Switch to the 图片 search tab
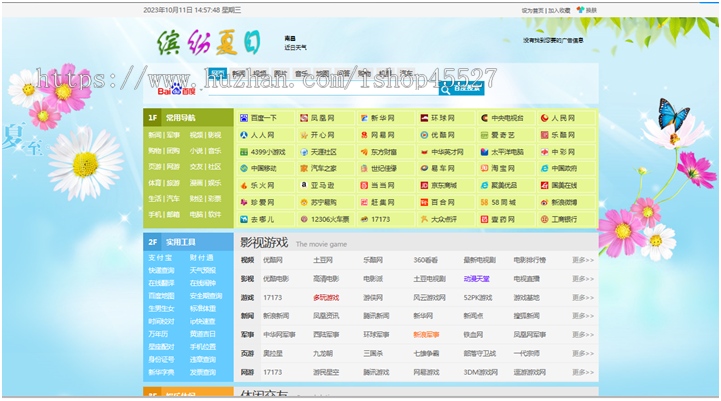Image resolution: width=721 pixels, height=401 pixels. point(280,73)
